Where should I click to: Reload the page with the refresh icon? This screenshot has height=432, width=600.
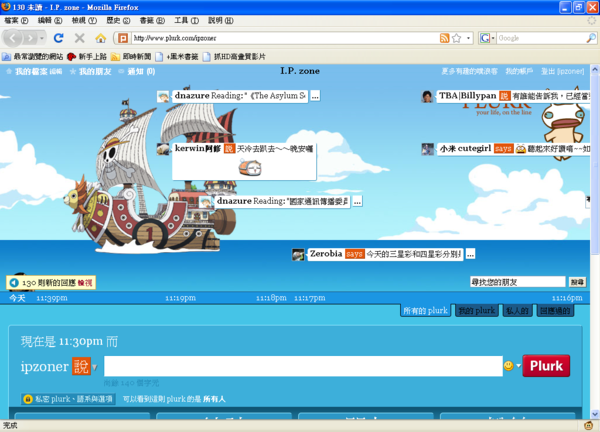pos(59,38)
